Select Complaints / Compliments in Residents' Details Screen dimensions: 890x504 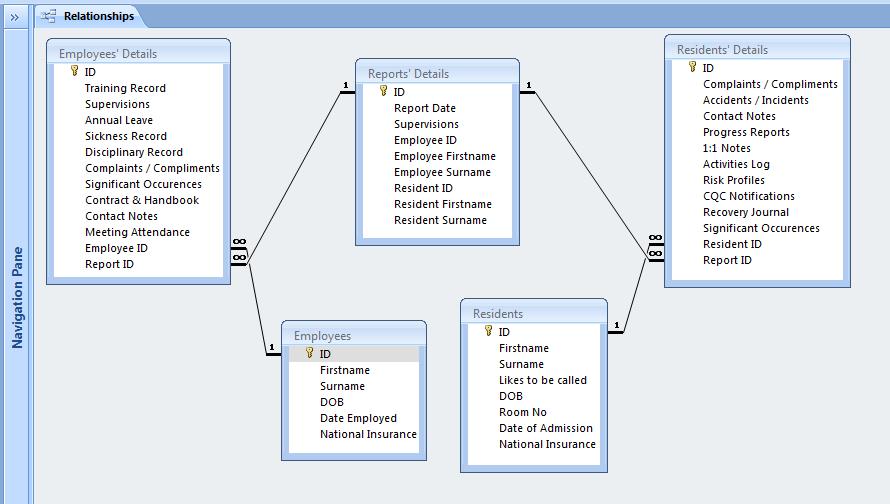tap(770, 84)
